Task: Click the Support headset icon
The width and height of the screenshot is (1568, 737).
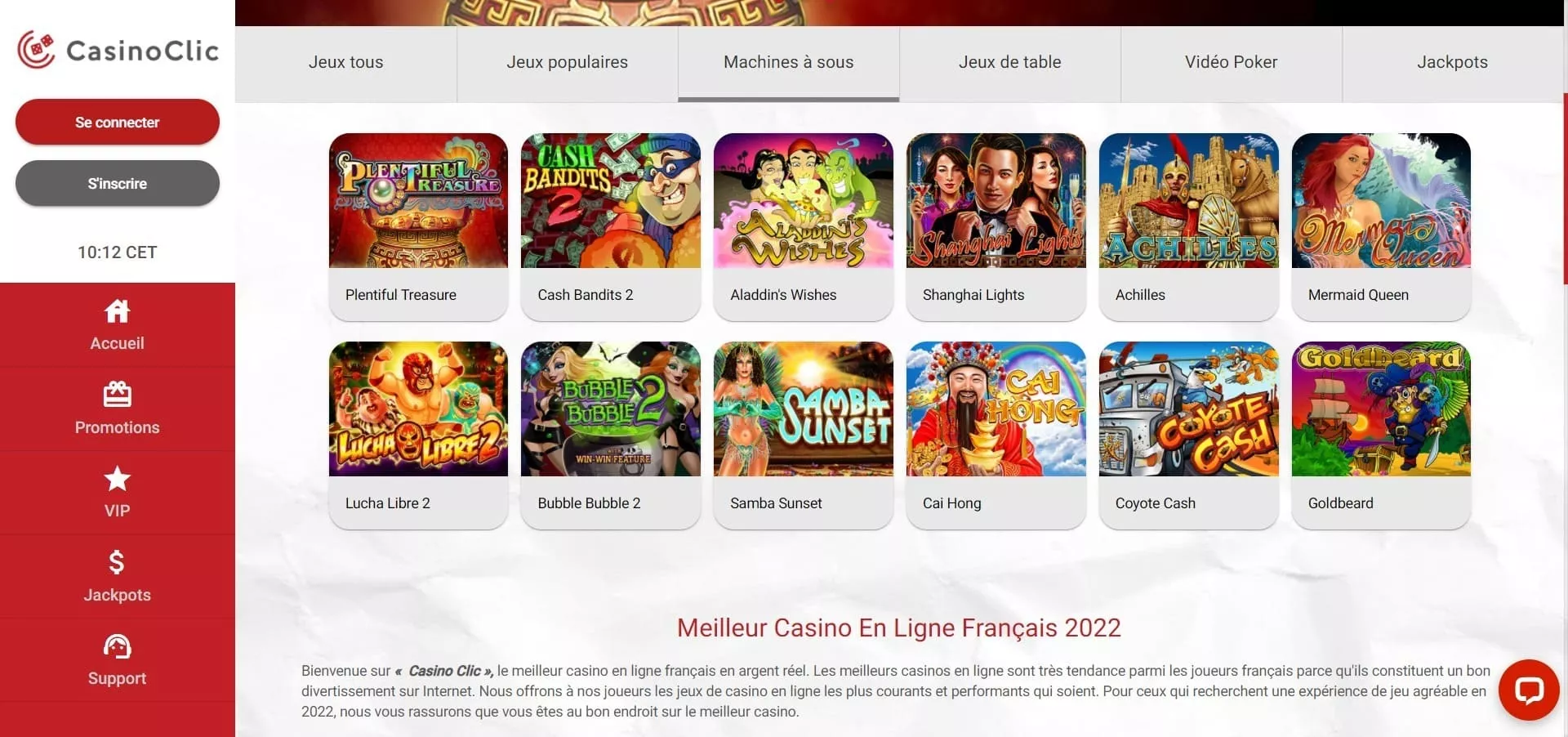Action: click(117, 646)
